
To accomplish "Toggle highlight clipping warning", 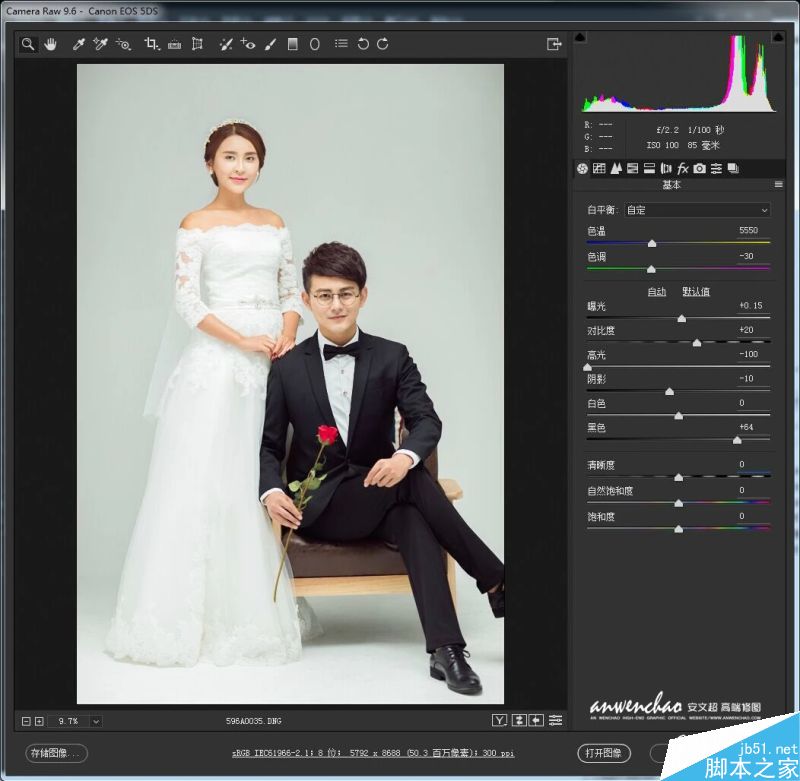I will (778, 37).
